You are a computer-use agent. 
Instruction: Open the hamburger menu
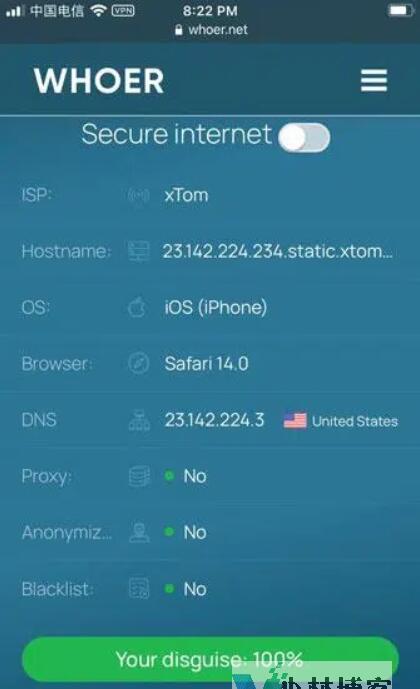click(374, 80)
